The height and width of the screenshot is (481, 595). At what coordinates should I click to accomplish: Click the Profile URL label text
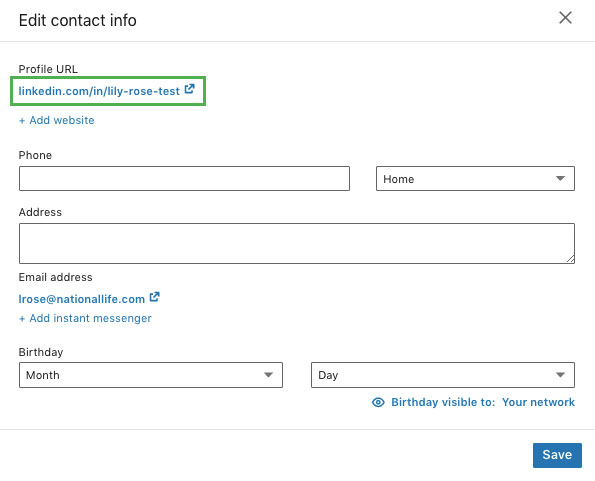(x=48, y=69)
